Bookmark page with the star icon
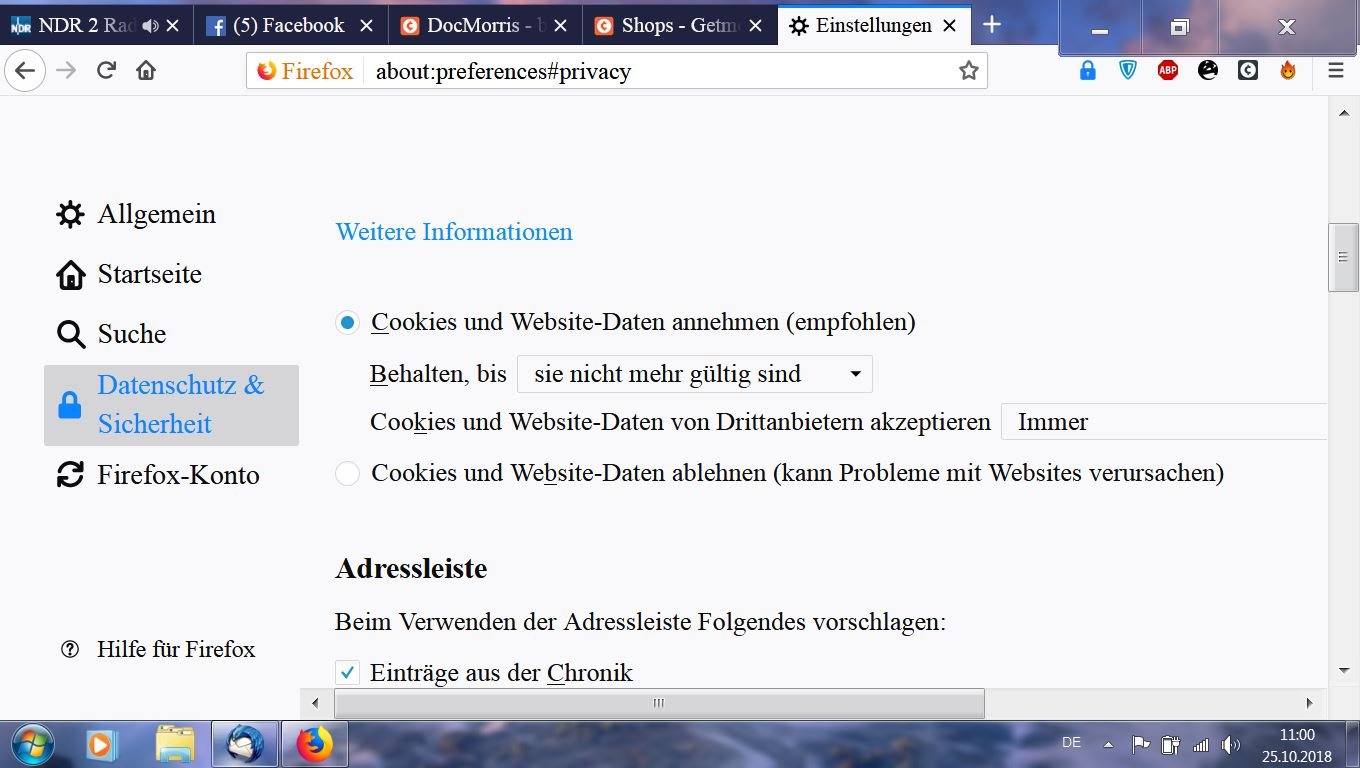The height and width of the screenshot is (768, 1360). pyautogui.click(x=968, y=71)
